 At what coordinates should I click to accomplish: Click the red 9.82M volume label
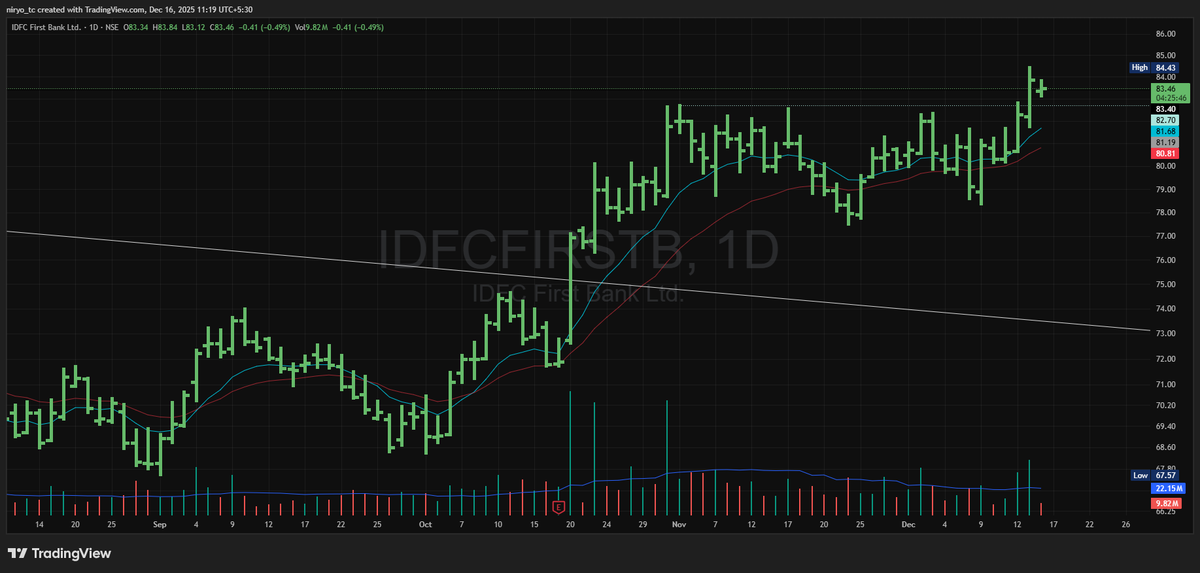click(1165, 503)
